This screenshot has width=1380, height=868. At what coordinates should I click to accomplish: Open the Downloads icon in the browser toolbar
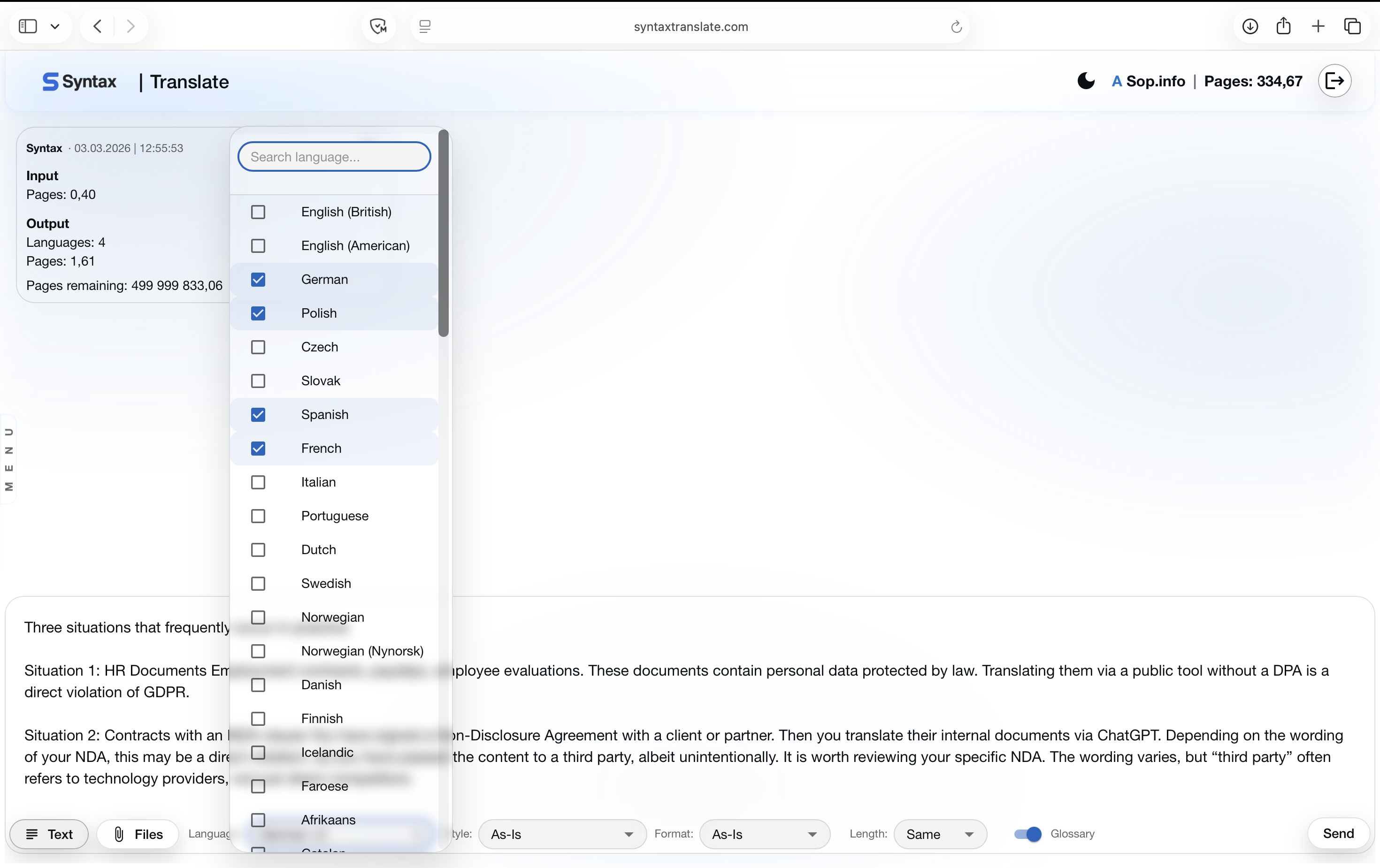[x=1250, y=26]
